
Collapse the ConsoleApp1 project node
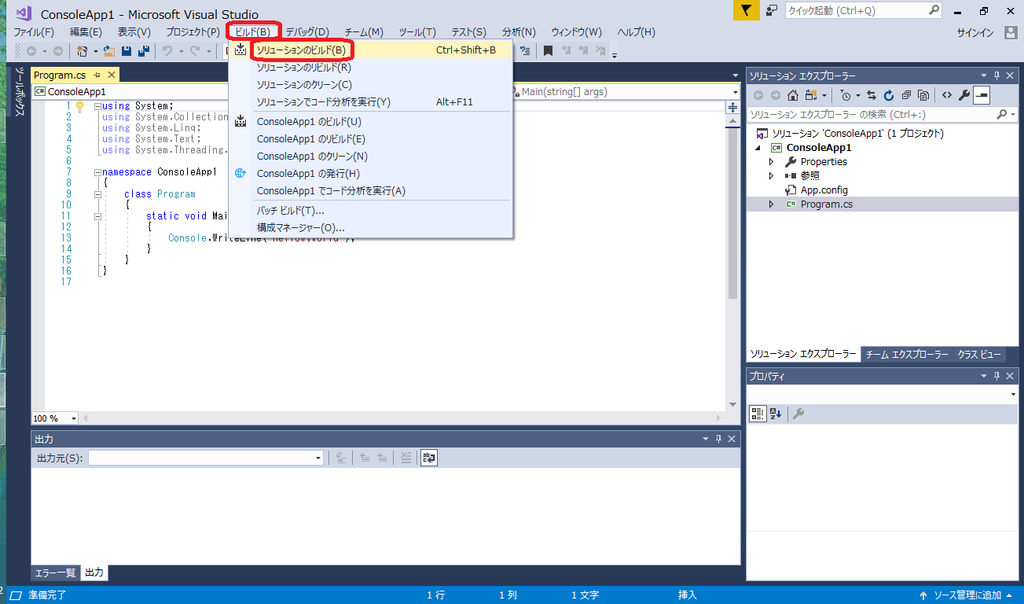[x=758, y=148]
